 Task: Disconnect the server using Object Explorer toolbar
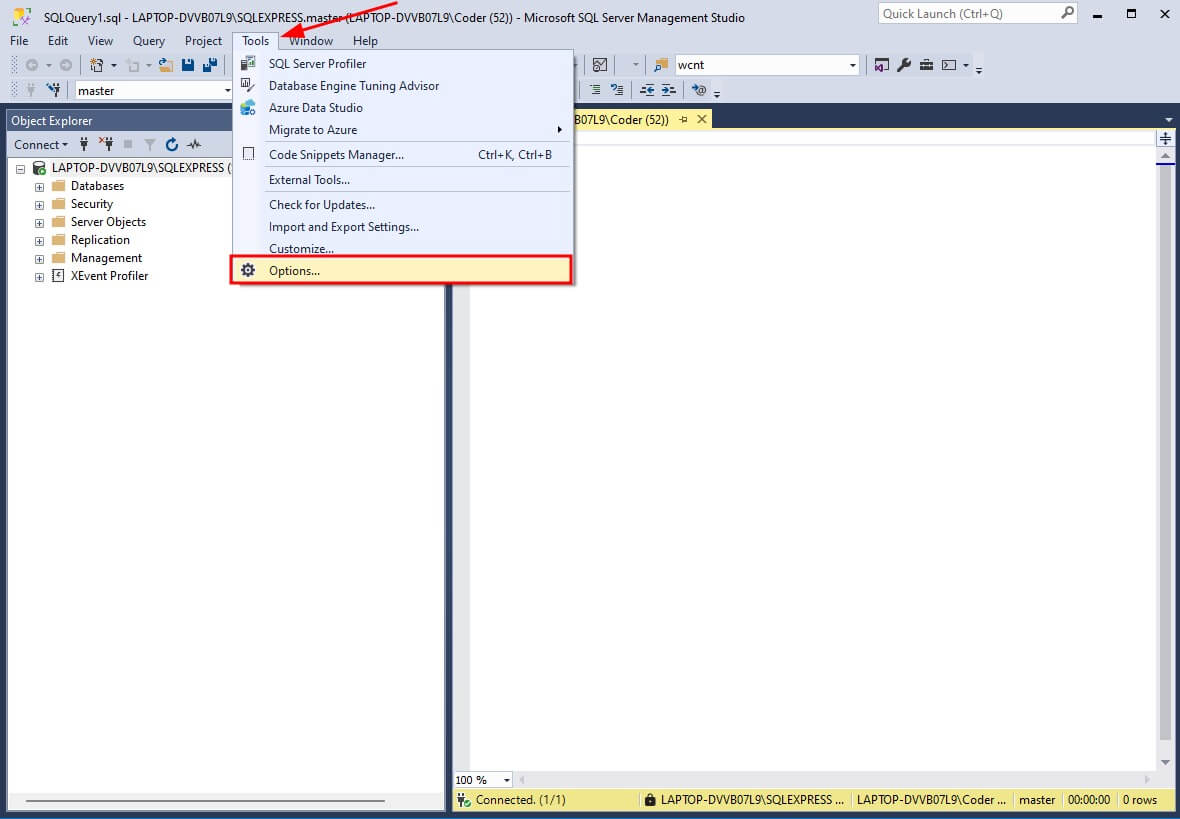[107, 144]
